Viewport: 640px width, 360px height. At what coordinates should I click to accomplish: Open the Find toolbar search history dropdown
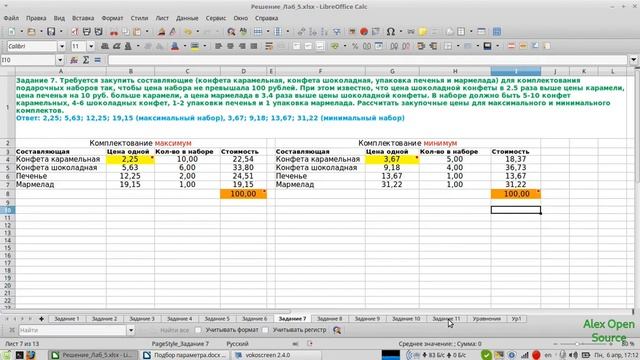[x=131, y=330]
